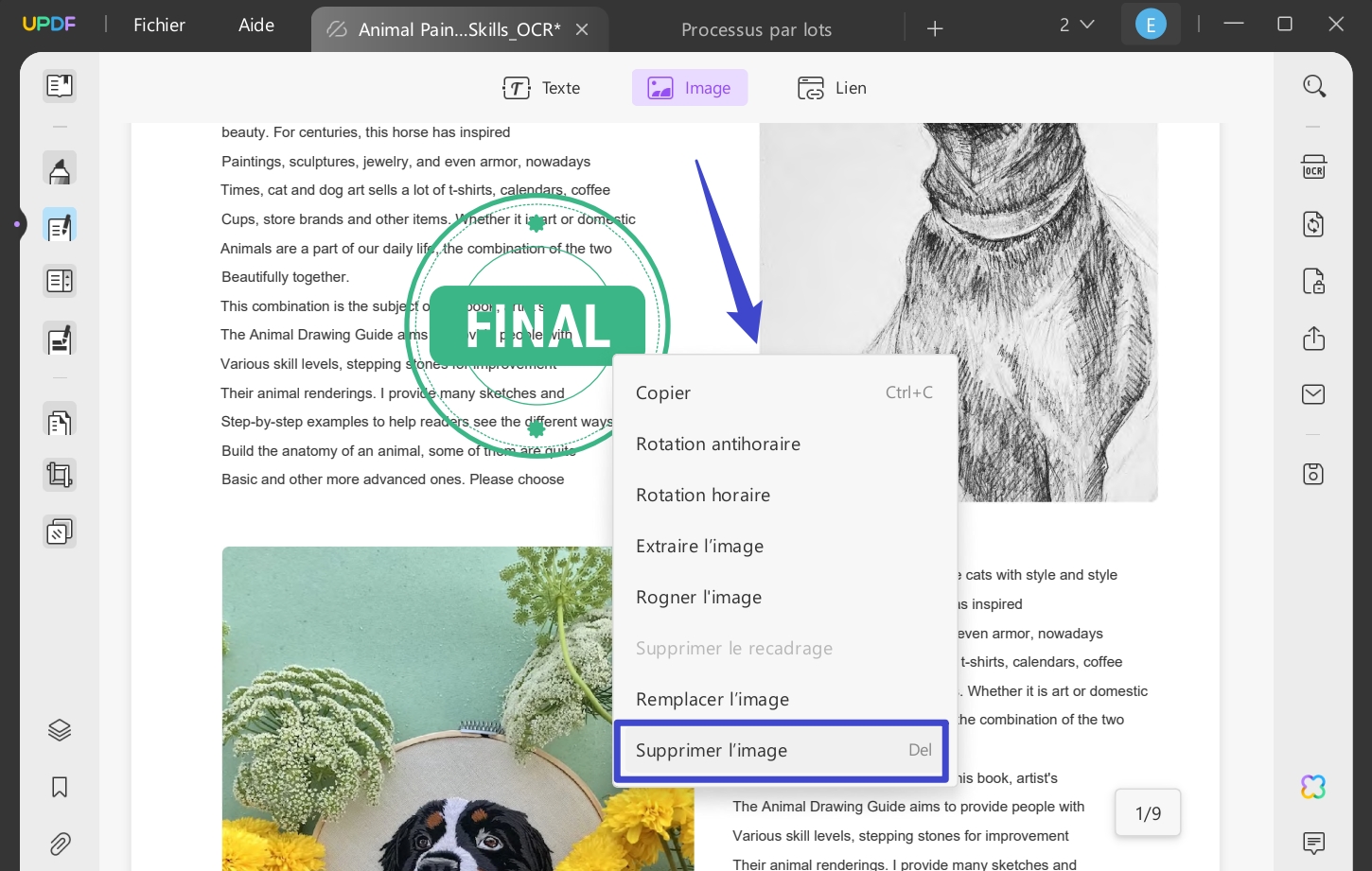Open the Bookmarks panel icon
Screen dimensions: 1372x871
[x=60, y=787]
